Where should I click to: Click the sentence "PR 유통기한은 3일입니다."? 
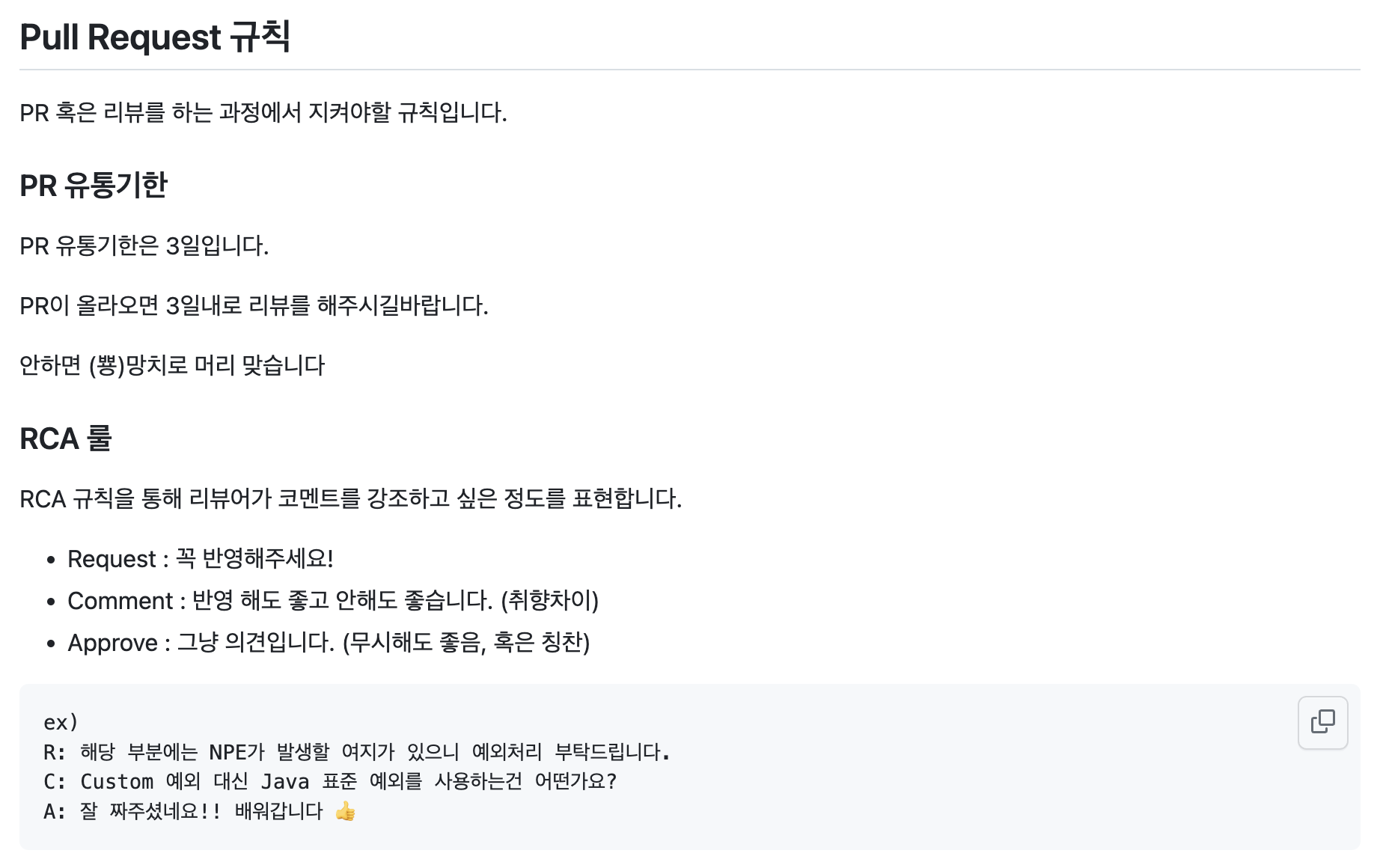click(144, 246)
